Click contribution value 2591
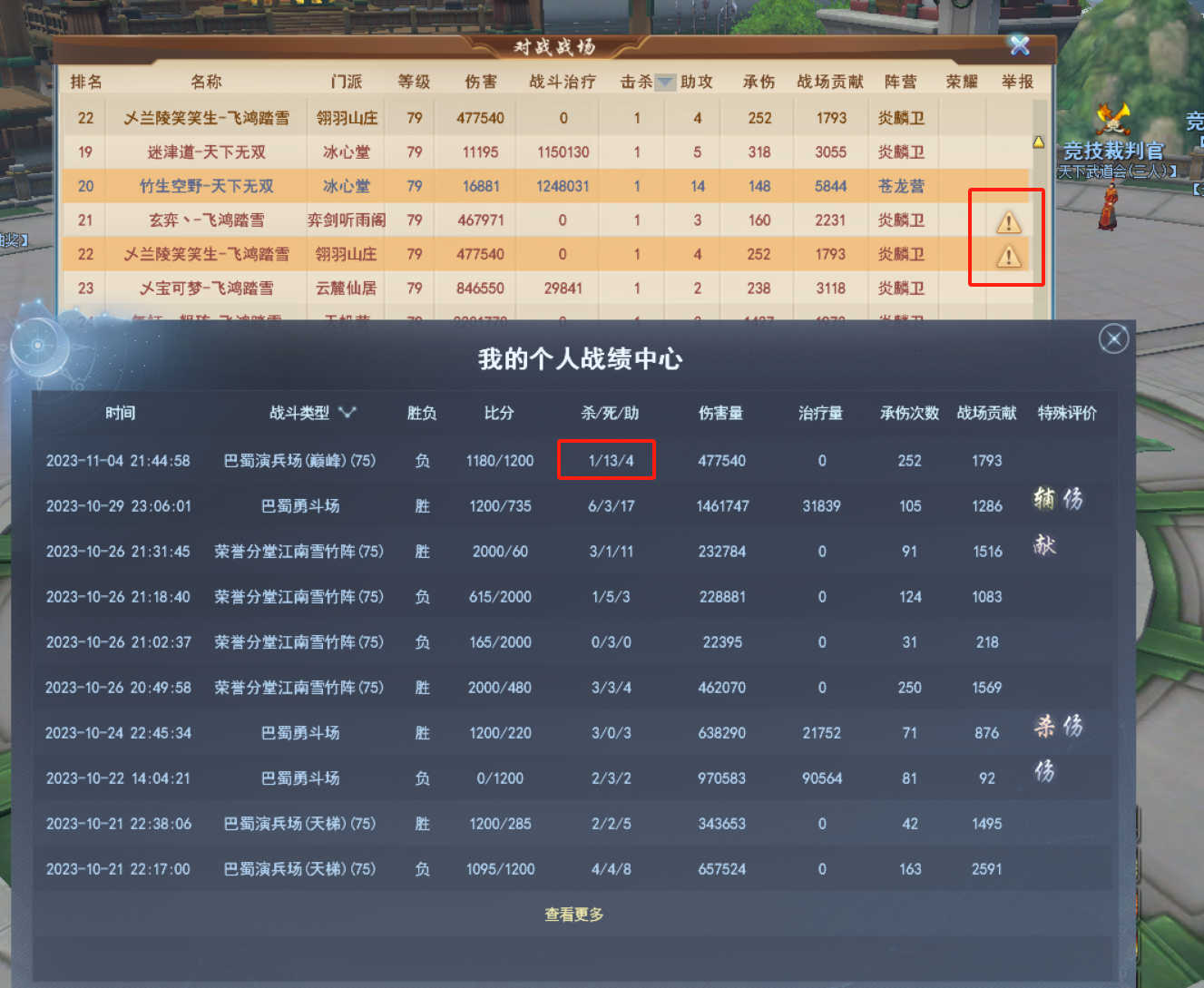Screen dimensions: 1204x988 [x=987, y=869]
